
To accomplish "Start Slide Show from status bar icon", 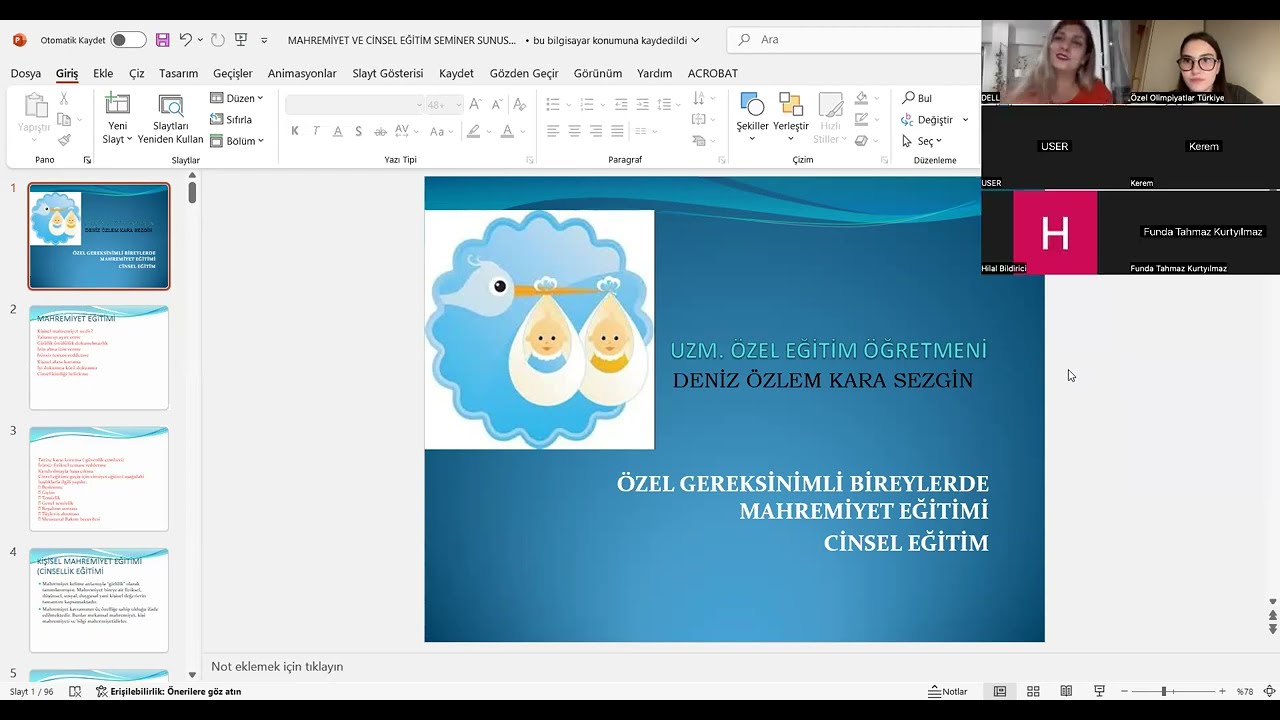I will click(x=1099, y=691).
